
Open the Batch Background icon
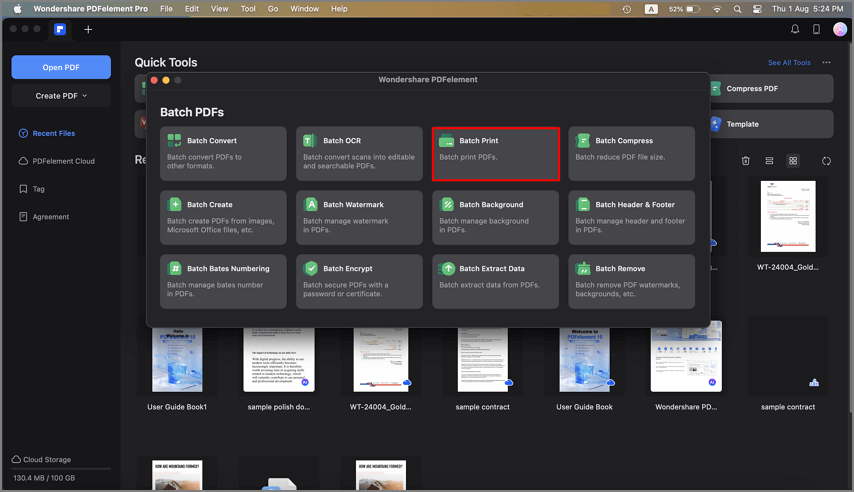pos(447,204)
